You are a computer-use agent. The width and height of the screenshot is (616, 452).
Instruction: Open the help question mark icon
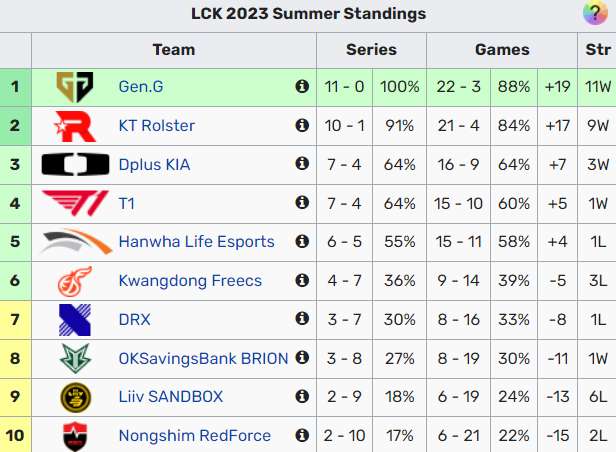coord(593,13)
